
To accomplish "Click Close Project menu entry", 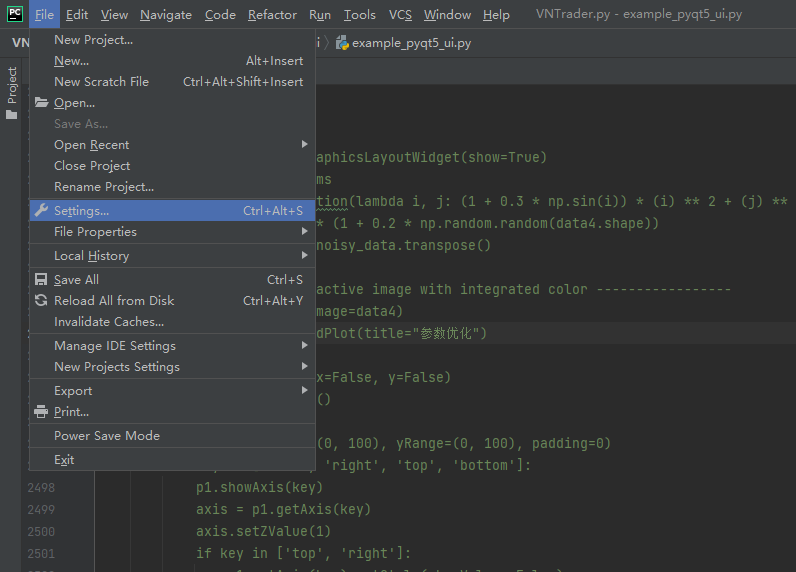I will [x=92, y=166].
